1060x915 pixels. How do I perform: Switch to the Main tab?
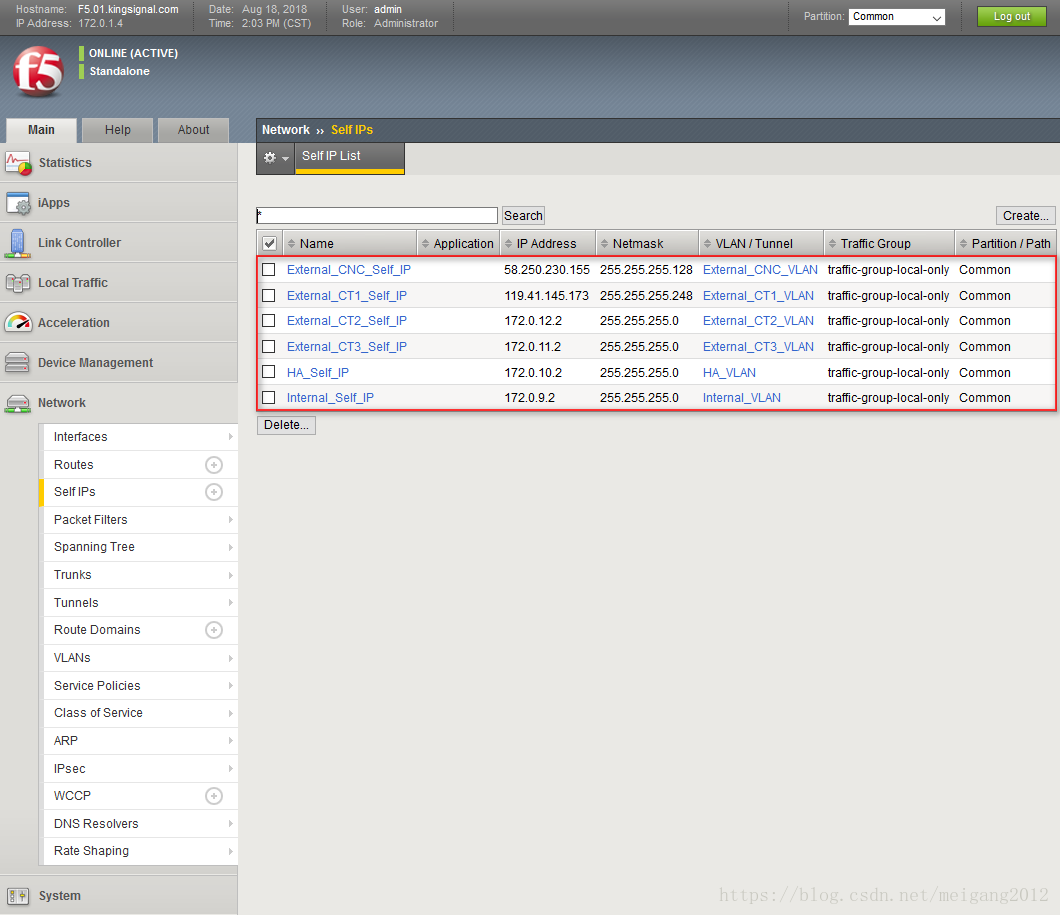click(41, 130)
